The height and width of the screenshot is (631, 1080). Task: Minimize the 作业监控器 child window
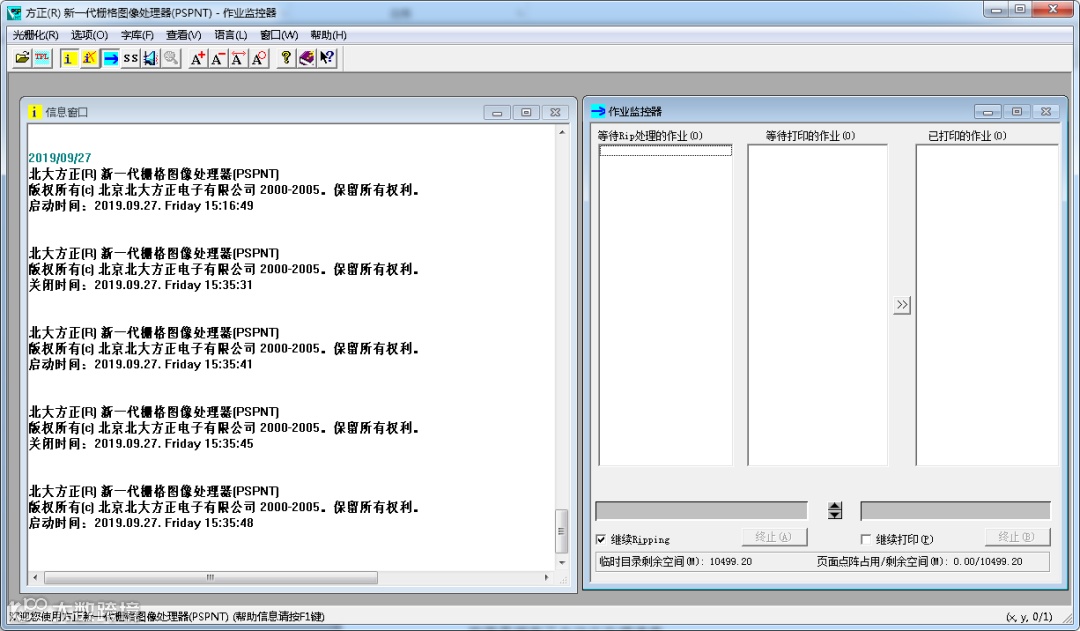click(x=988, y=112)
